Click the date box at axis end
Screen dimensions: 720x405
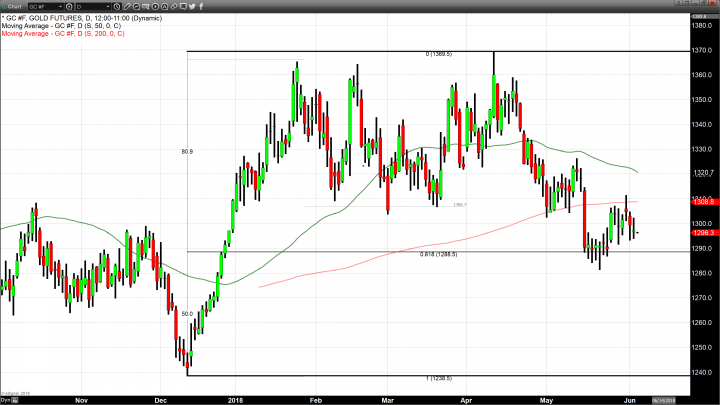664,400
